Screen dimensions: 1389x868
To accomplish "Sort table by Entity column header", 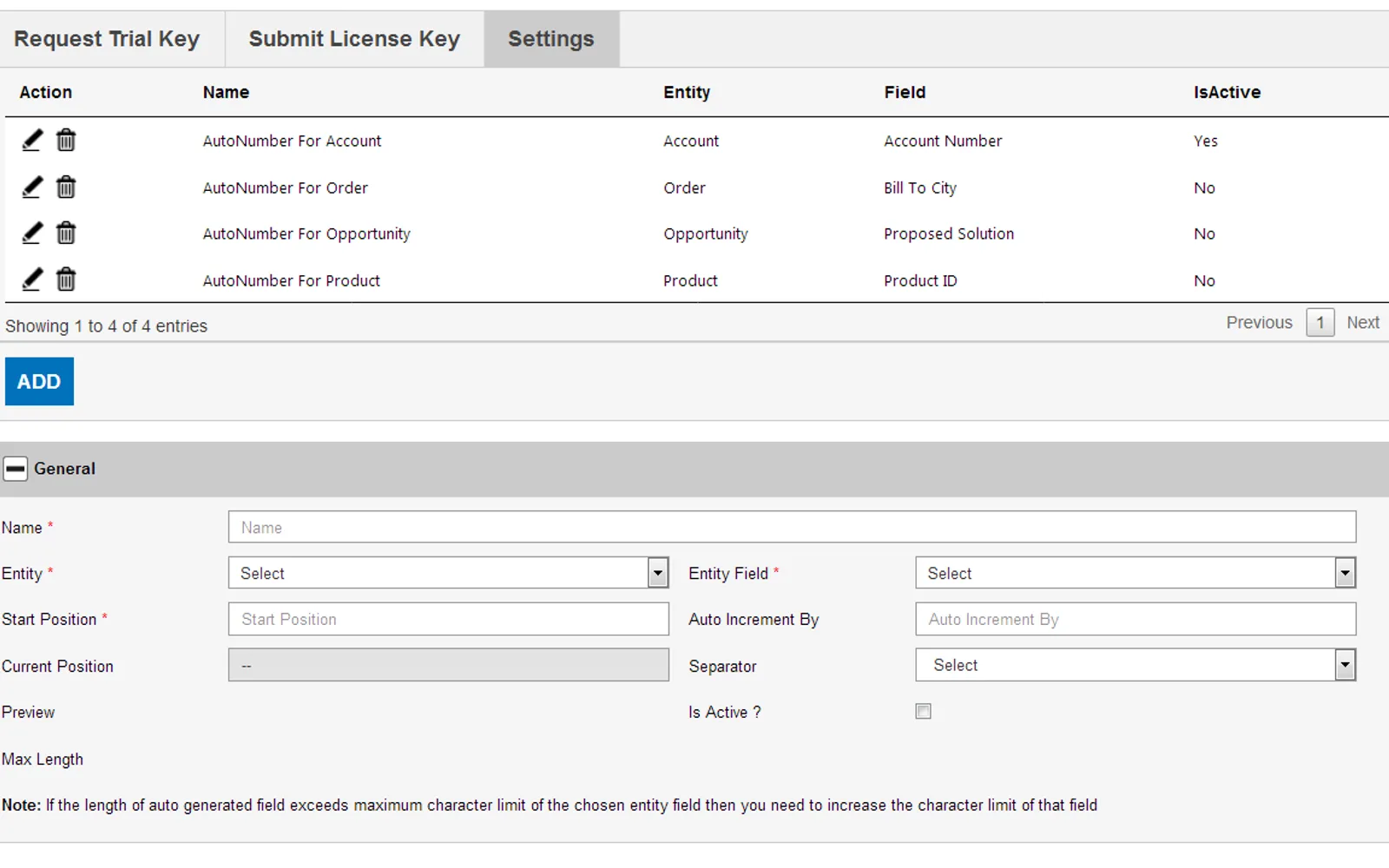I will (687, 92).
